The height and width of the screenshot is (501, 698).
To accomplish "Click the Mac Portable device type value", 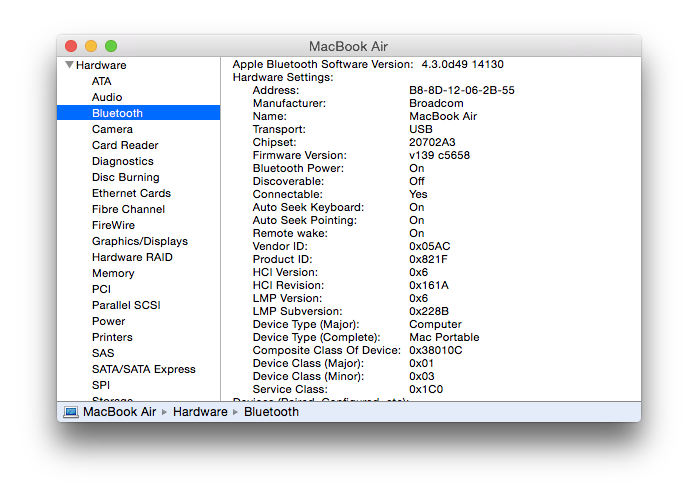I will 444,338.
